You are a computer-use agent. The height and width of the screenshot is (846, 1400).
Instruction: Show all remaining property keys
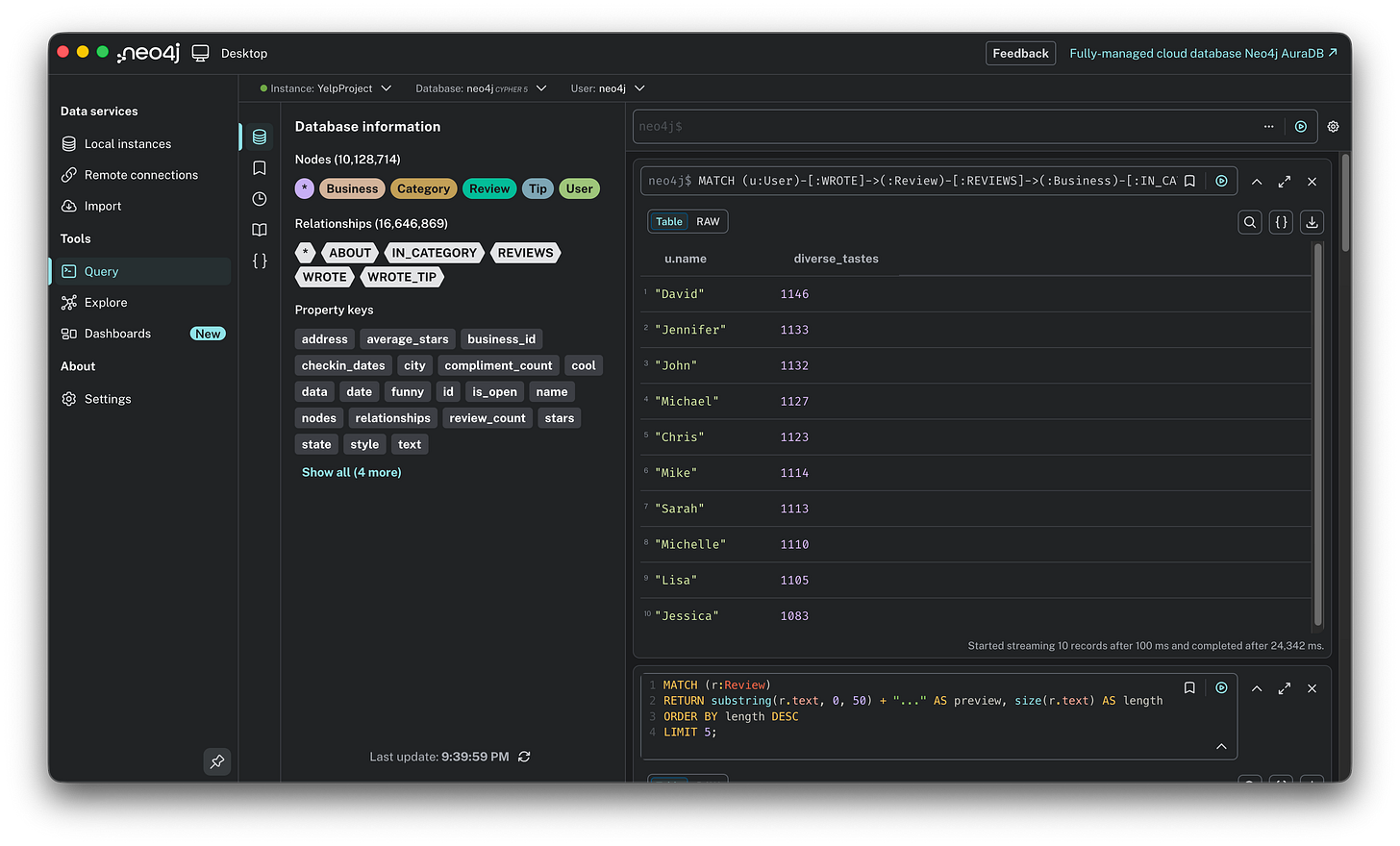351,471
